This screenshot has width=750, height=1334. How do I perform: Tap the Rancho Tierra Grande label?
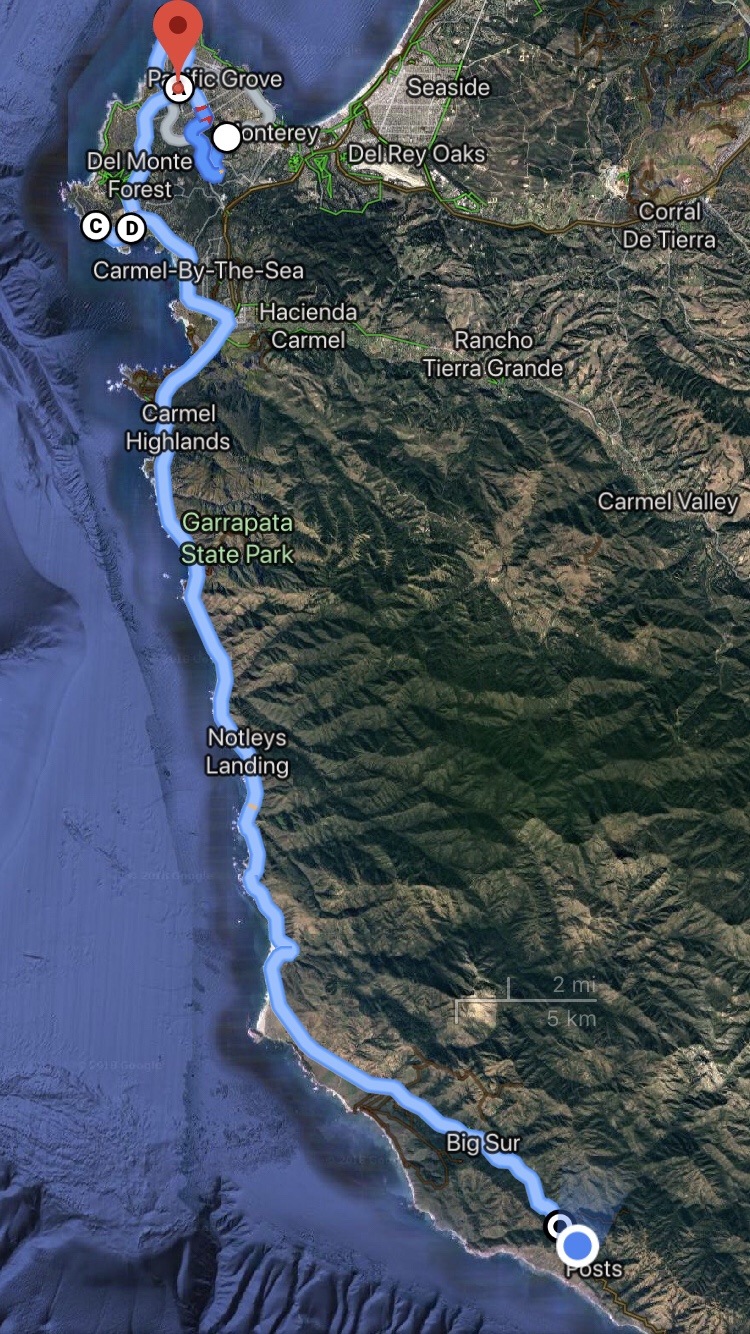tap(493, 354)
